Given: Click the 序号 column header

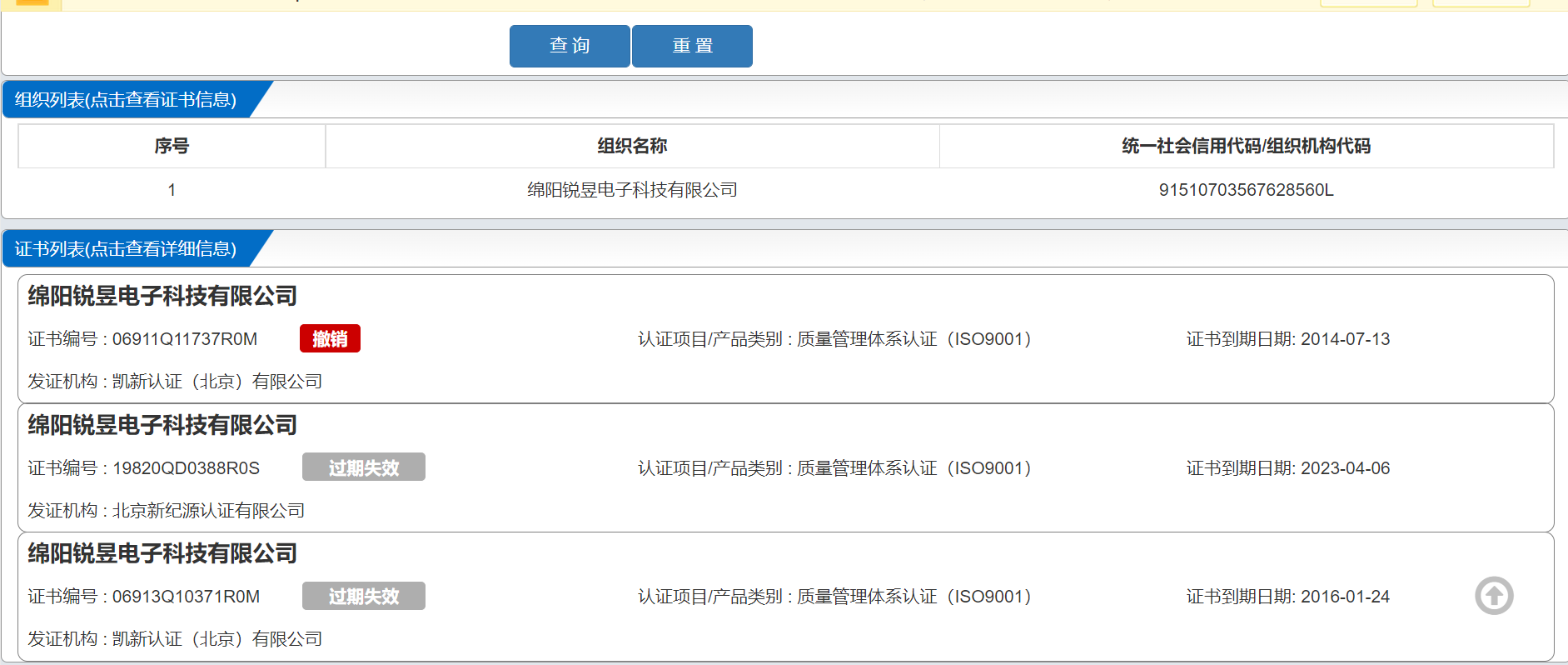Looking at the screenshot, I should coord(172,146).
